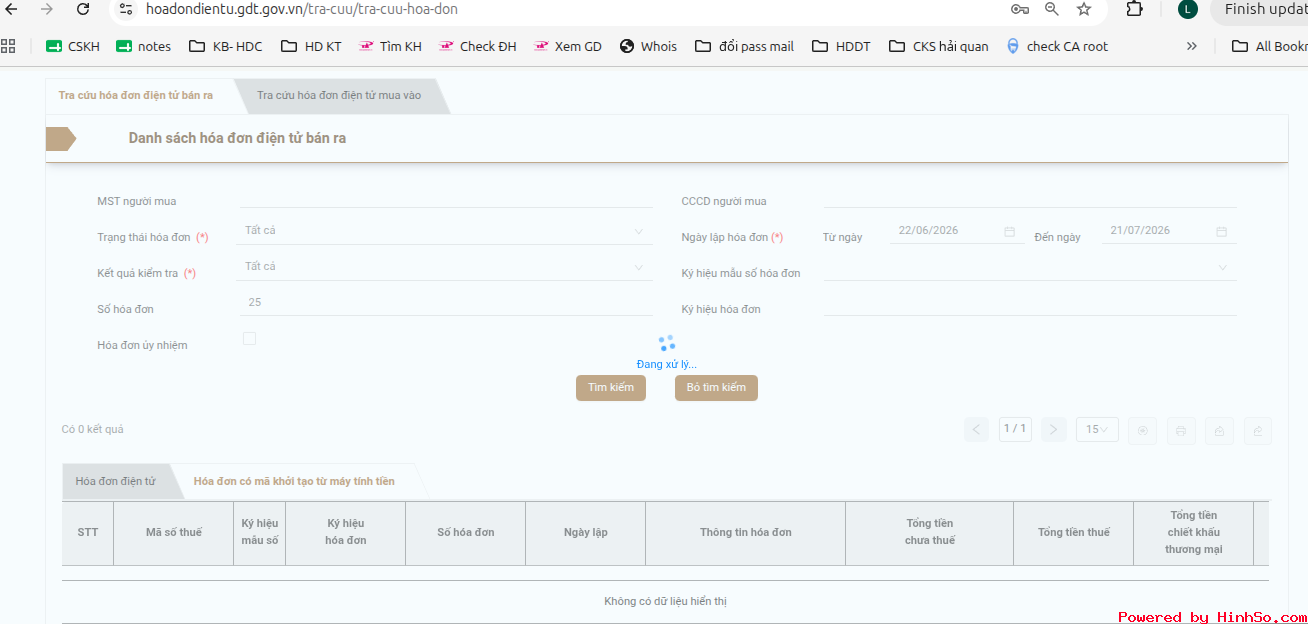Click the Mã số thuế column header
The image size is (1308, 624).
pyautogui.click(x=174, y=533)
